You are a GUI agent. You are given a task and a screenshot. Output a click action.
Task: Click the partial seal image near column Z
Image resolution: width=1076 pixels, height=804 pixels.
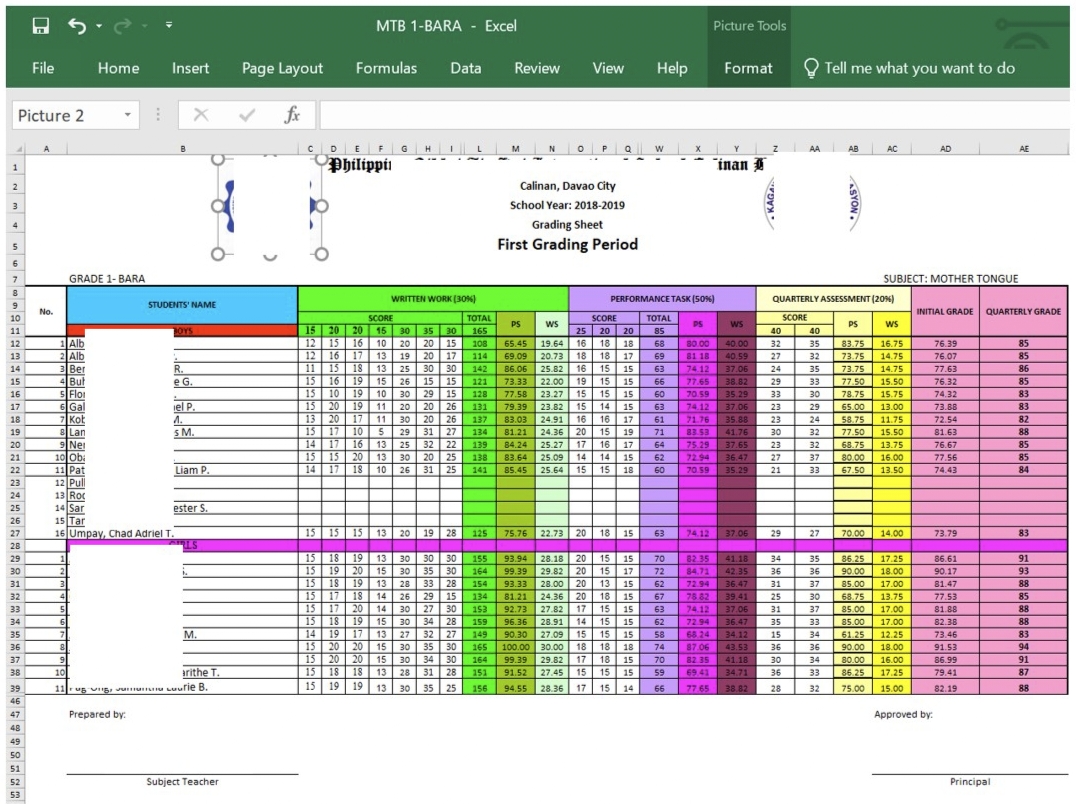770,202
